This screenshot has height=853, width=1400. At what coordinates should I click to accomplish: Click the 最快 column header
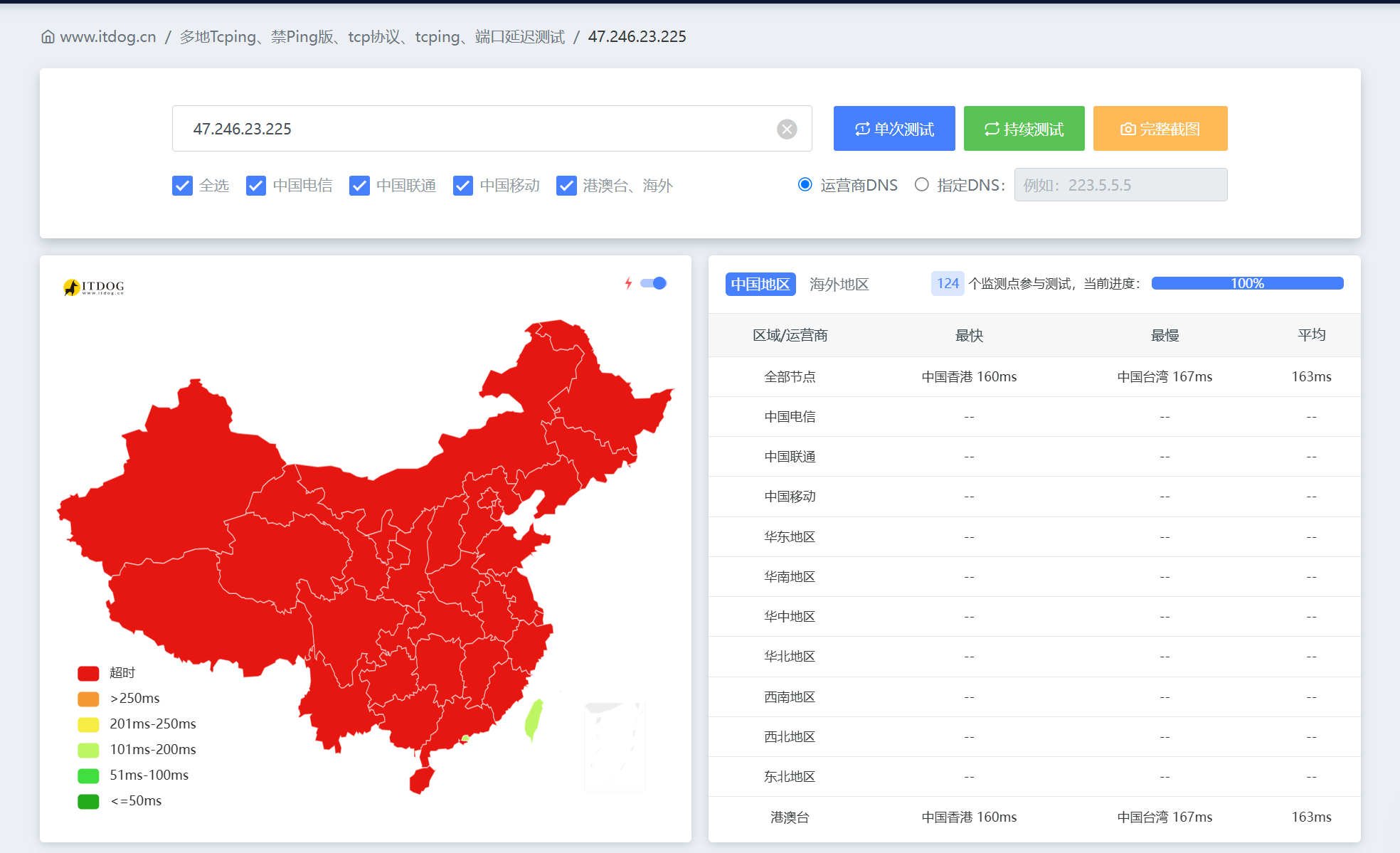(x=969, y=335)
